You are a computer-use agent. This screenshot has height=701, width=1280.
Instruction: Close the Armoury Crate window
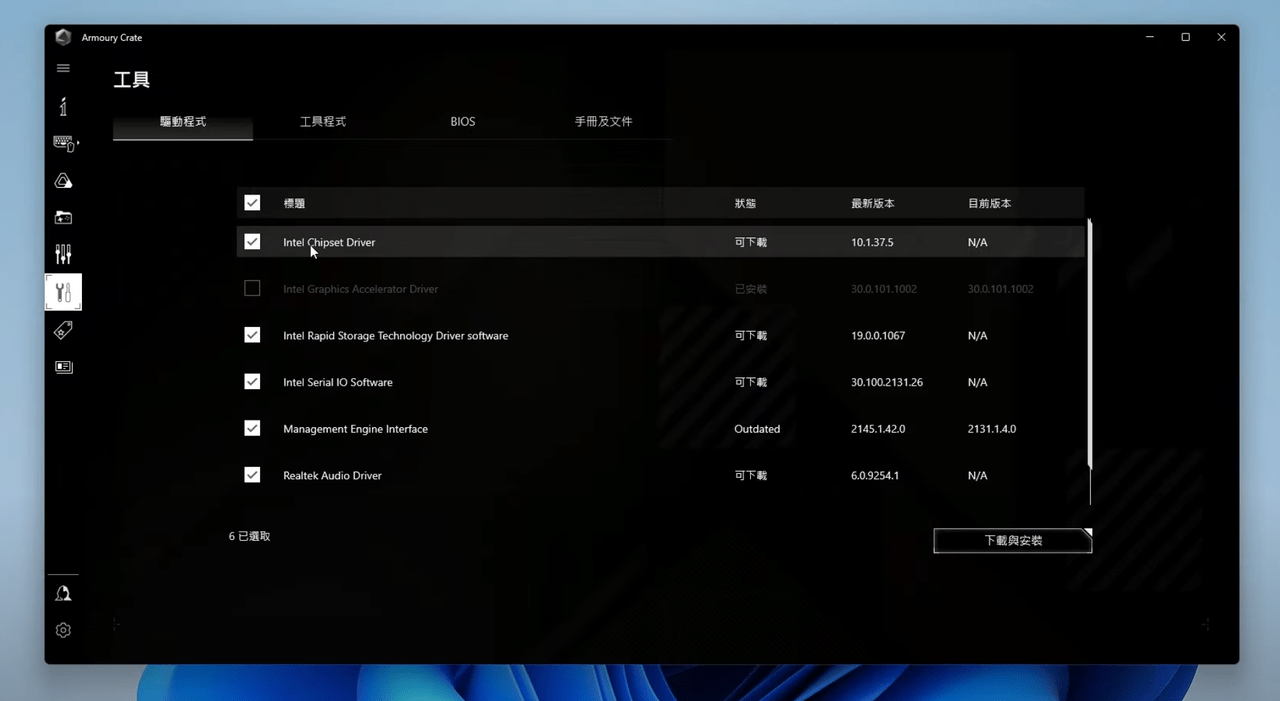[1221, 37]
